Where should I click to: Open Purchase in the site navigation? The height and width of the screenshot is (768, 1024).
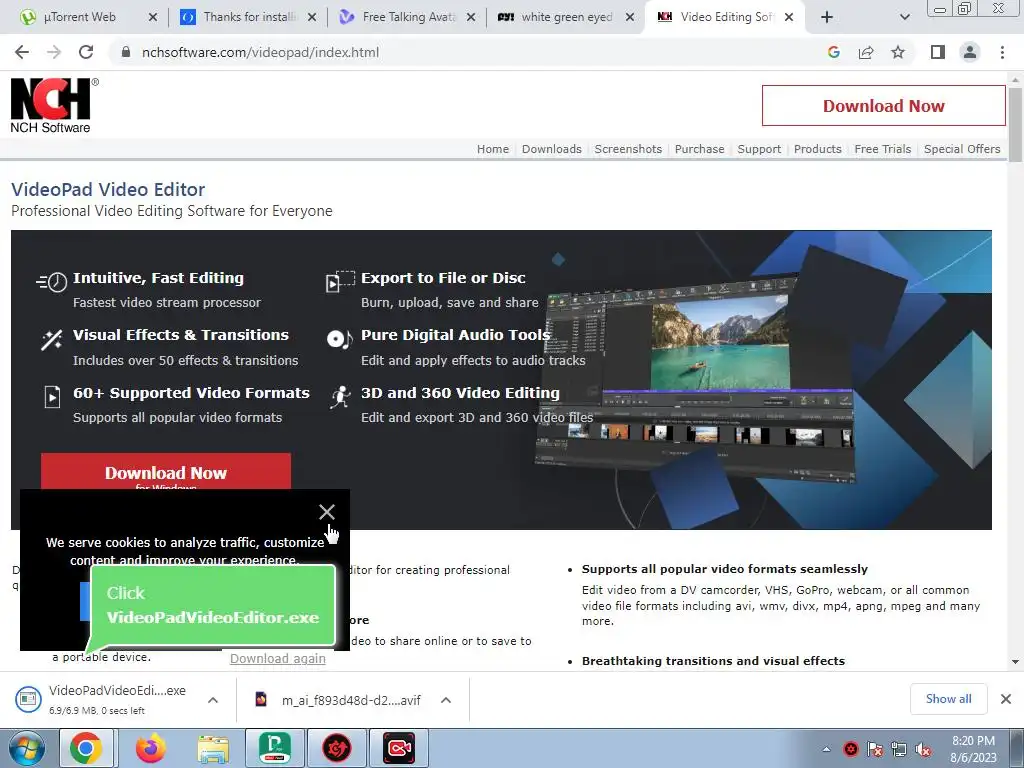[699, 149]
